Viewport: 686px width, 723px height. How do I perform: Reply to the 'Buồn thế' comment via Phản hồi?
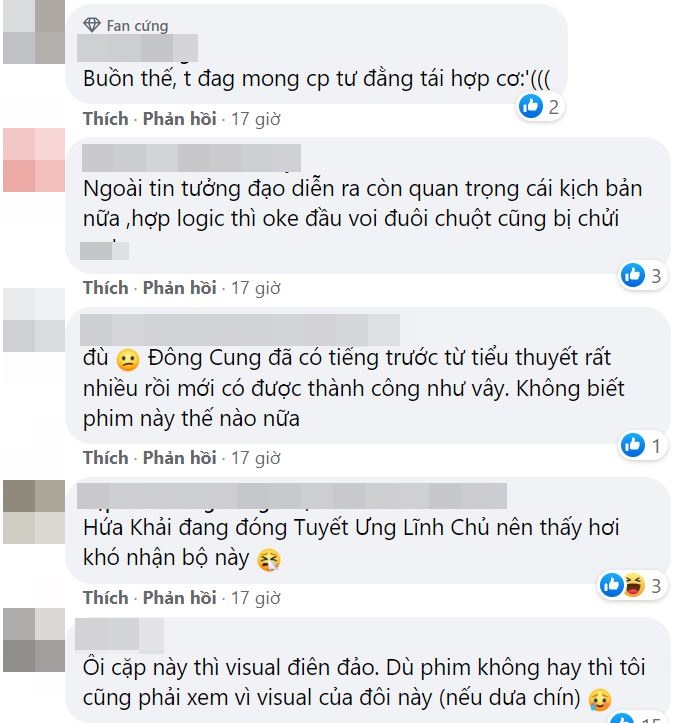pos(179,119)
